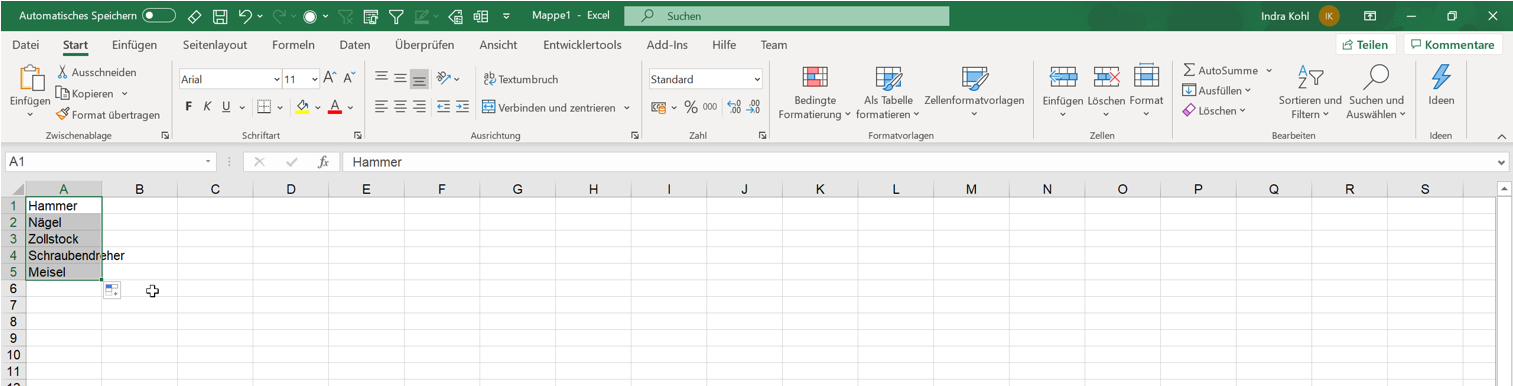The width and height of the screenshot is (1513, 386).
Task: Expand Verbinden und zentrieren options arrow
Action: 627,107
